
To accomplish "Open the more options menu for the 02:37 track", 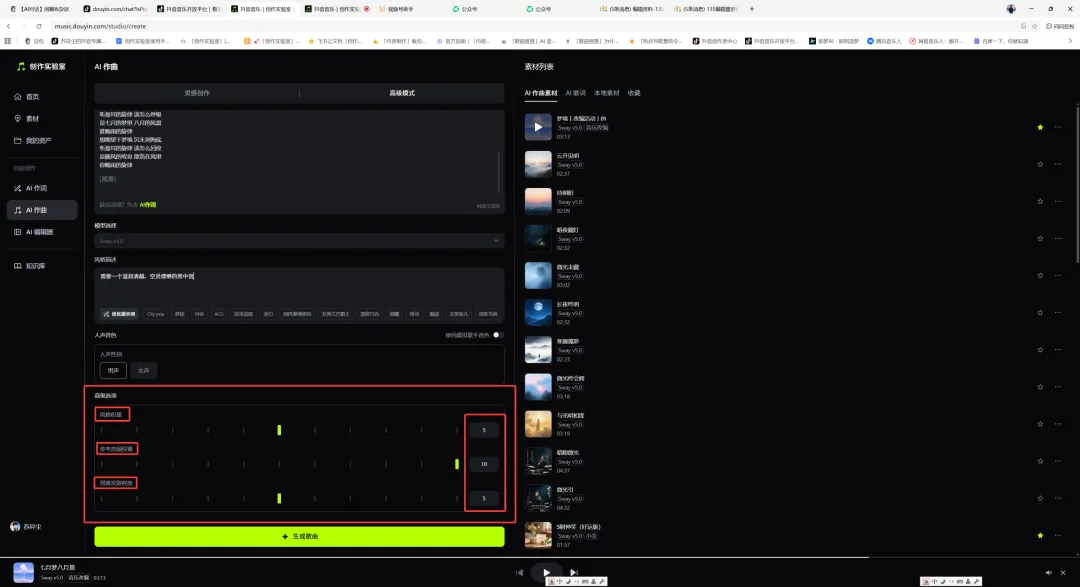I will (1059, 165).
